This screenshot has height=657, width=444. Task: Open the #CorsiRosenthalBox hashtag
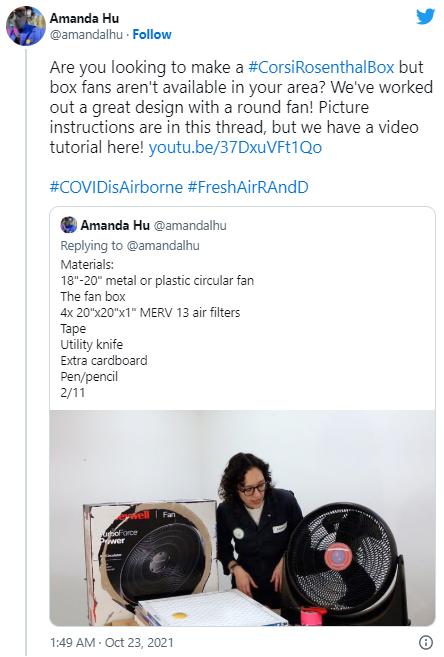click(x=321, y=67)
